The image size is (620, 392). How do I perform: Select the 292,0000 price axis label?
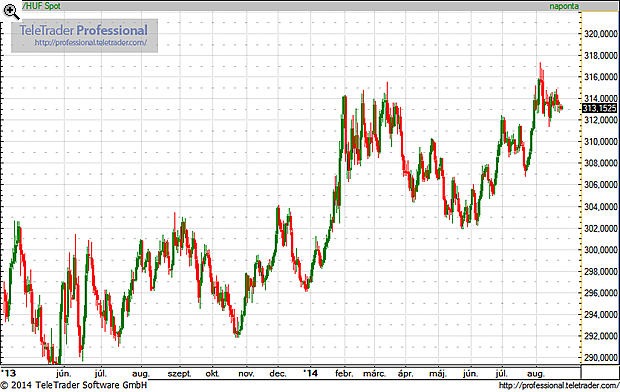(x=601, y=336)
